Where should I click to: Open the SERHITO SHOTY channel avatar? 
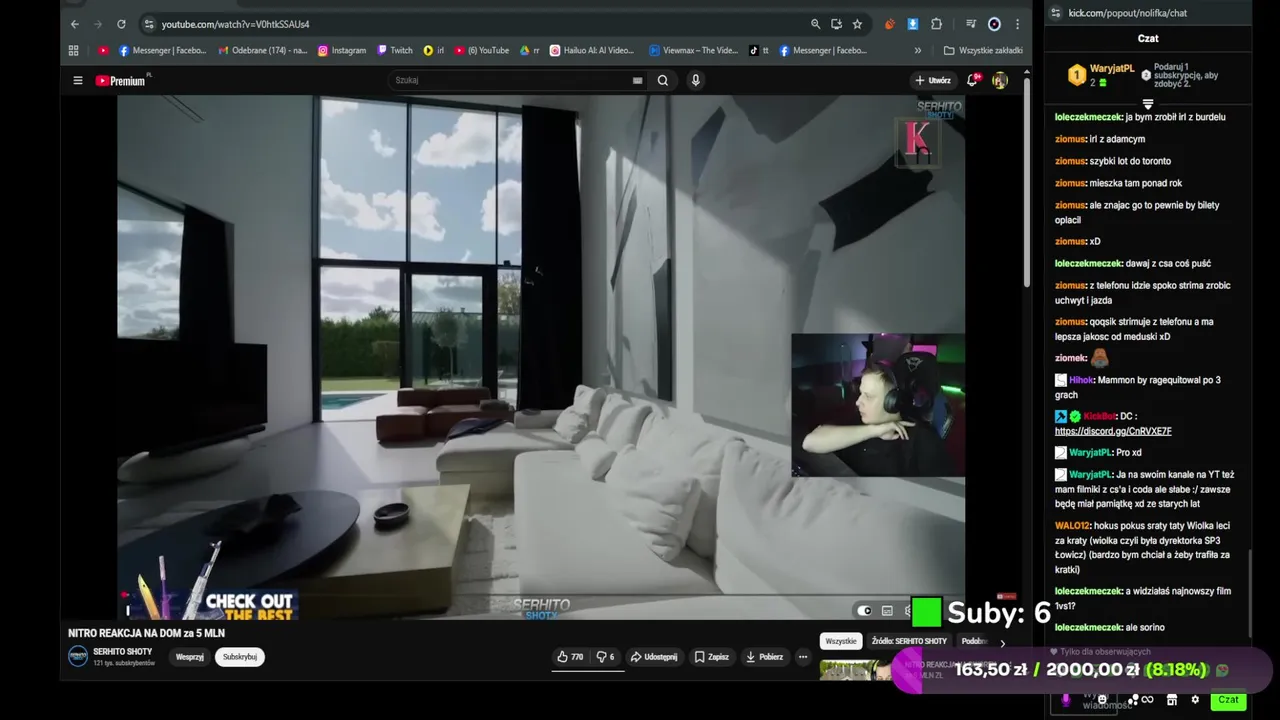pyautogui.click(x=78, y=656)
